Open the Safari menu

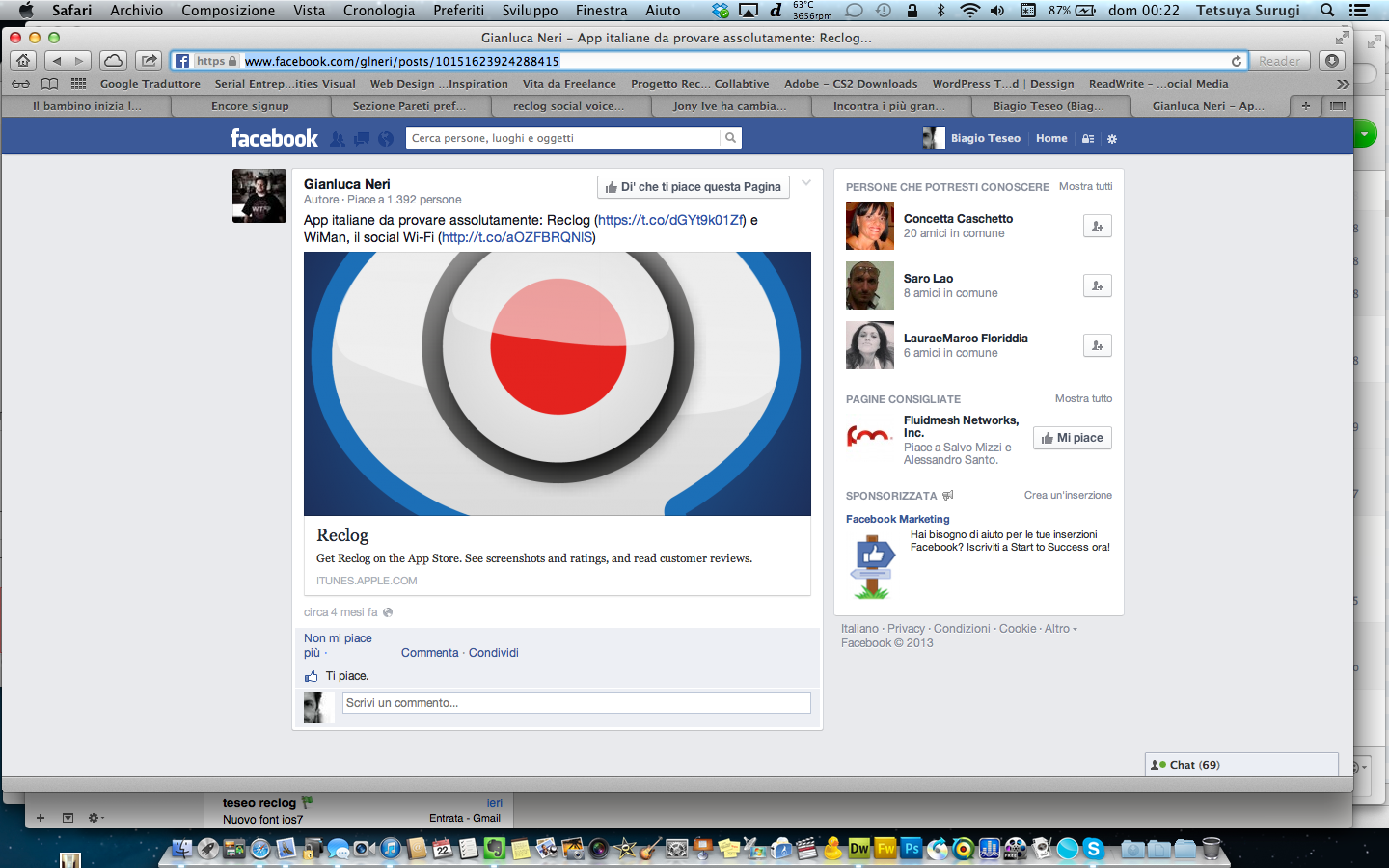coord(71,11)
